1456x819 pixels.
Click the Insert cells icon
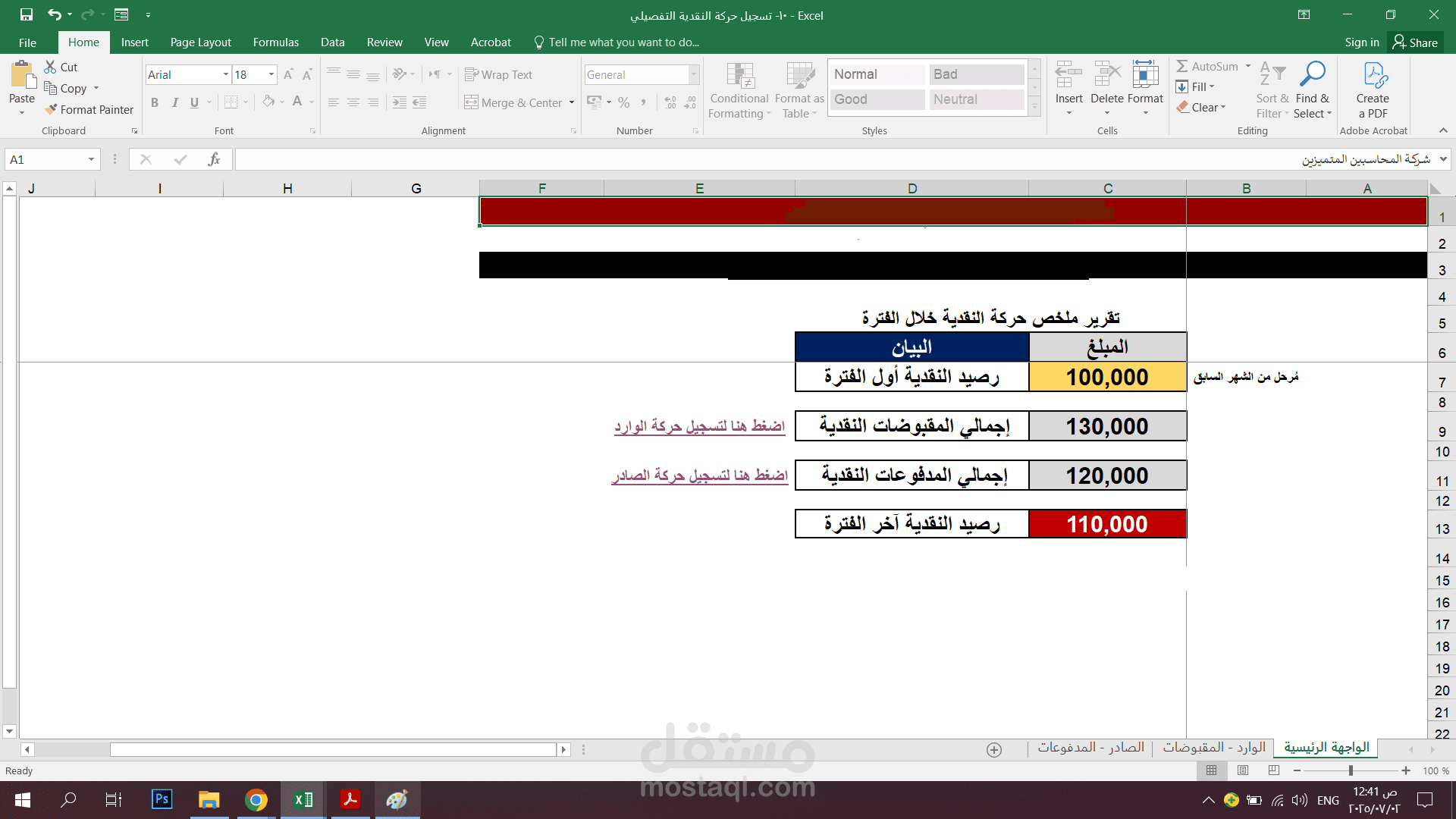coord(1068,76)
